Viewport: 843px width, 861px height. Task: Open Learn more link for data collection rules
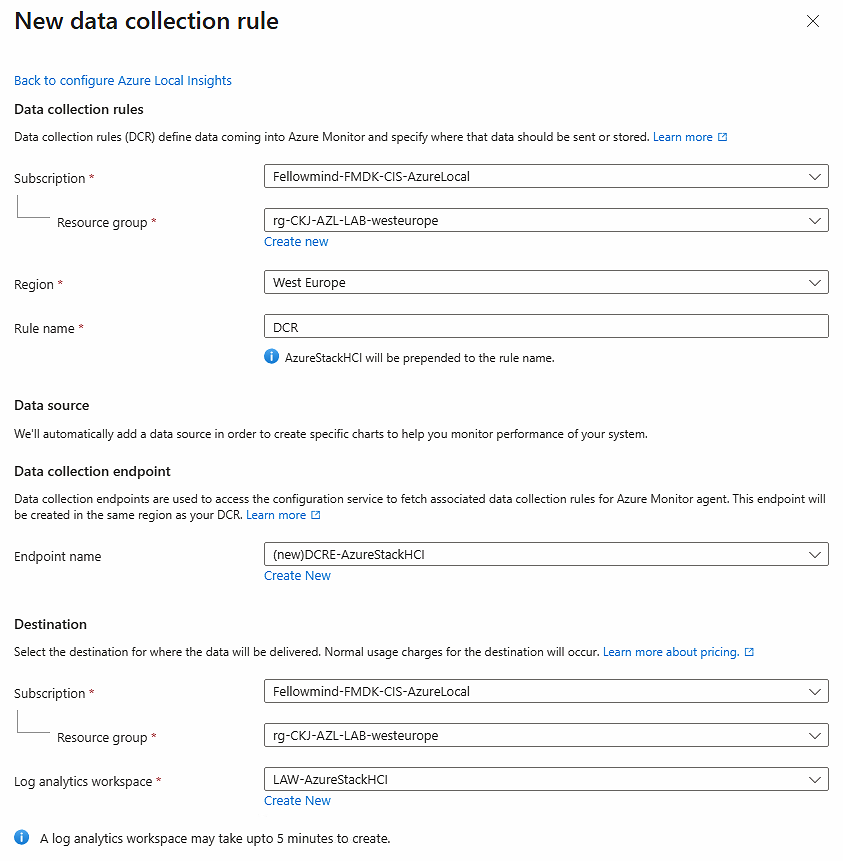point(682,137)
